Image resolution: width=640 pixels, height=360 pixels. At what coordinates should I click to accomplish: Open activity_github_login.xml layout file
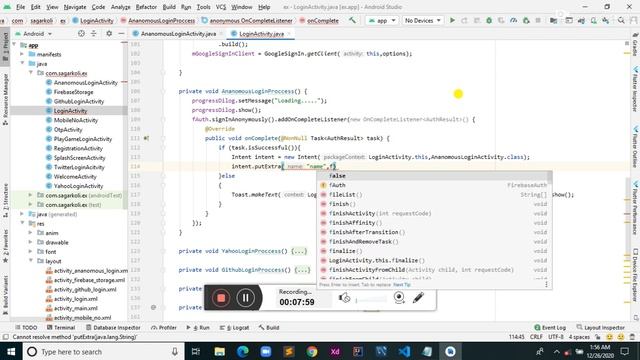click(85, 289)
